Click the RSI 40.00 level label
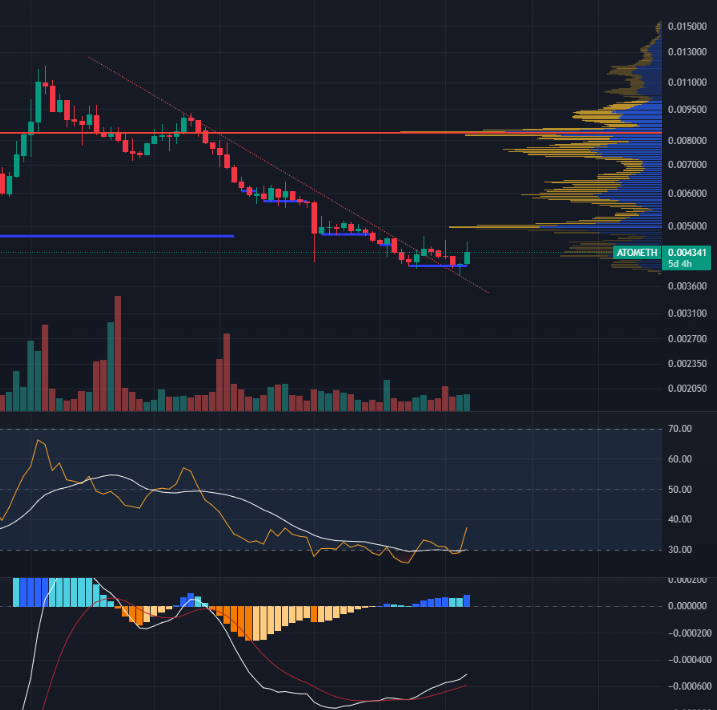This screenshot has width=717, height=710. pyautogui.click(x=680, y=519)
